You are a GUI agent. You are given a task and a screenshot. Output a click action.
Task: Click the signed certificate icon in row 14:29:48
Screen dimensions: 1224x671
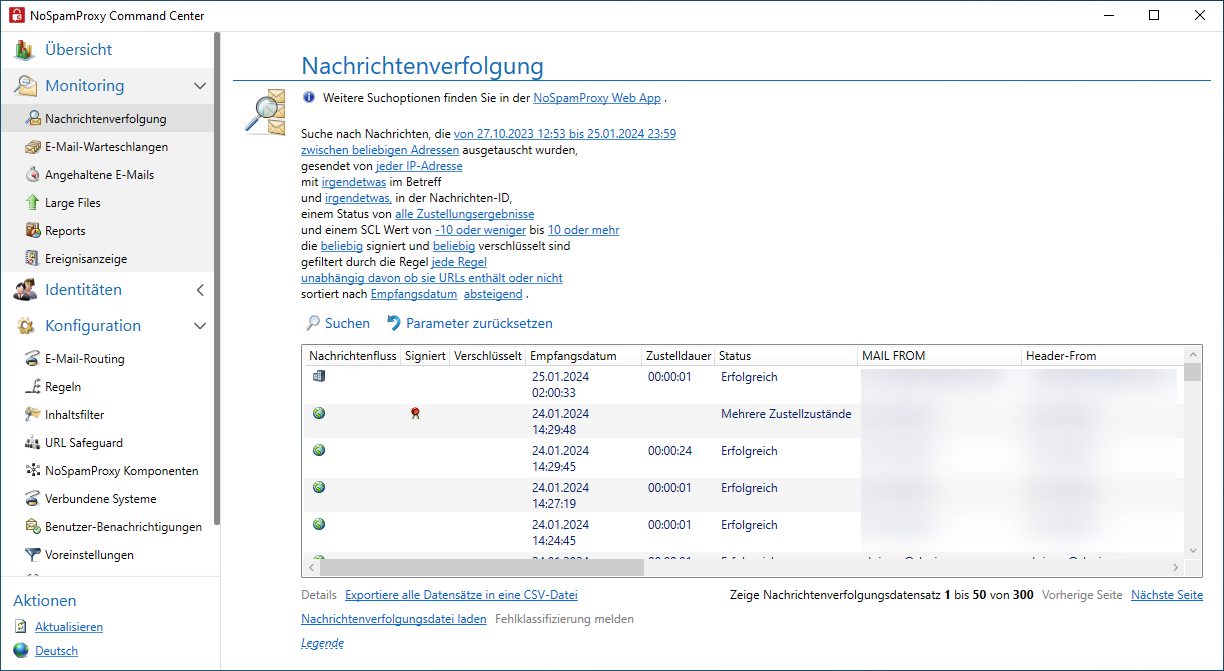pos(415,413)
